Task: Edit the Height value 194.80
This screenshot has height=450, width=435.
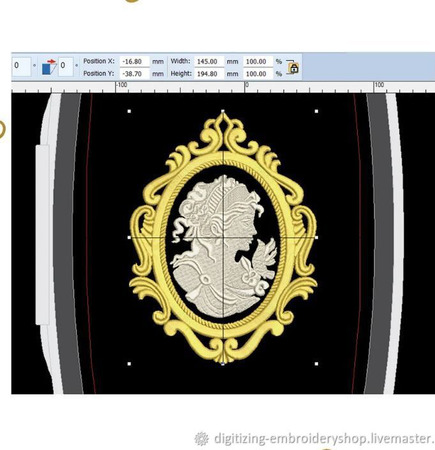Action: (x=209, y=73)
